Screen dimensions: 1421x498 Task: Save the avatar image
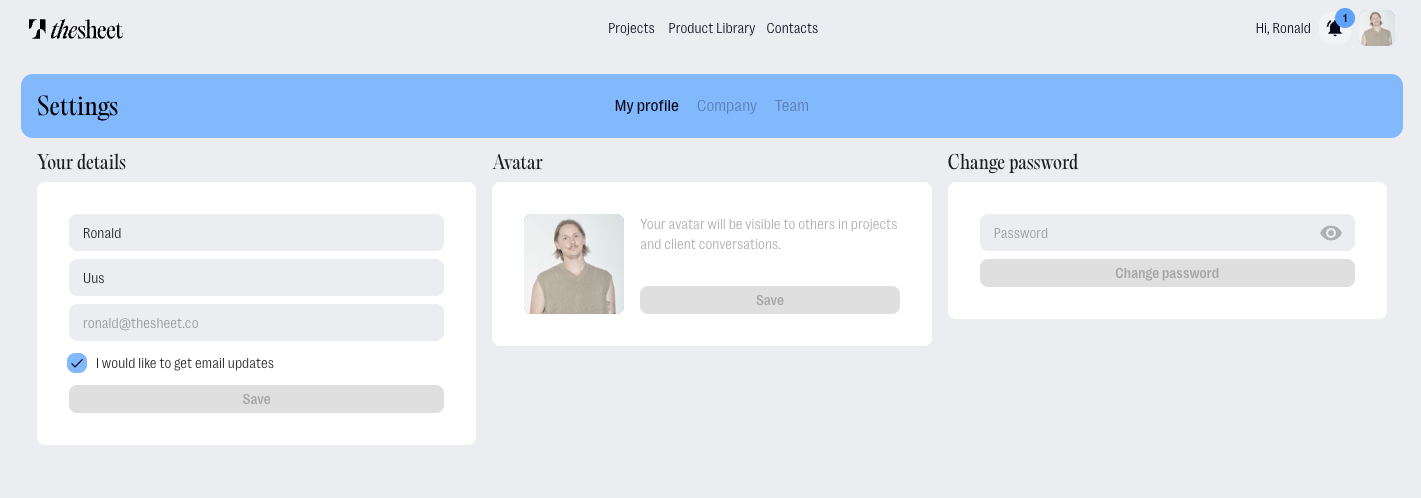click(x=770, y=300)
